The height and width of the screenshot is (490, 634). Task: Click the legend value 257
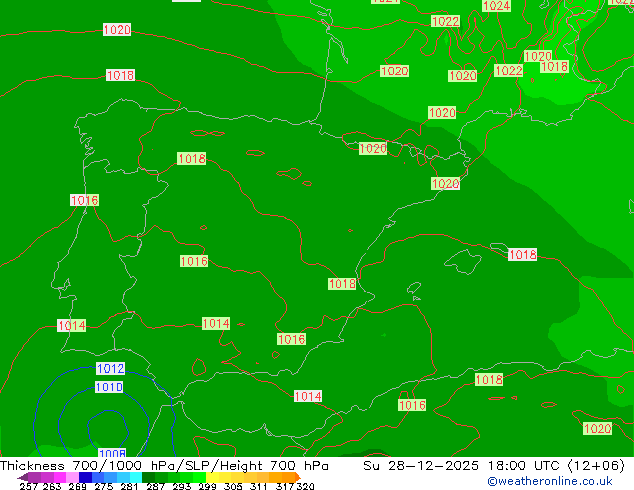click(29, 486)
